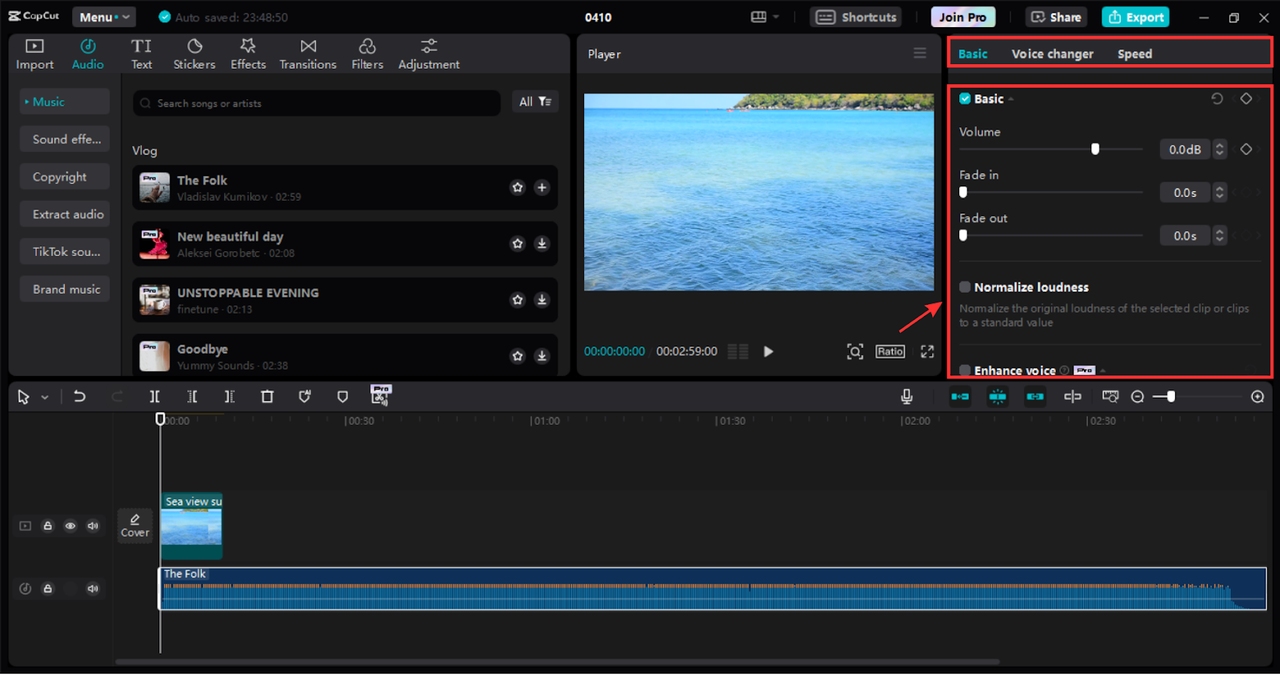1280x676 pixels.
Task: Enable Normalize loudness checkbox
Action: pos(965,287)
